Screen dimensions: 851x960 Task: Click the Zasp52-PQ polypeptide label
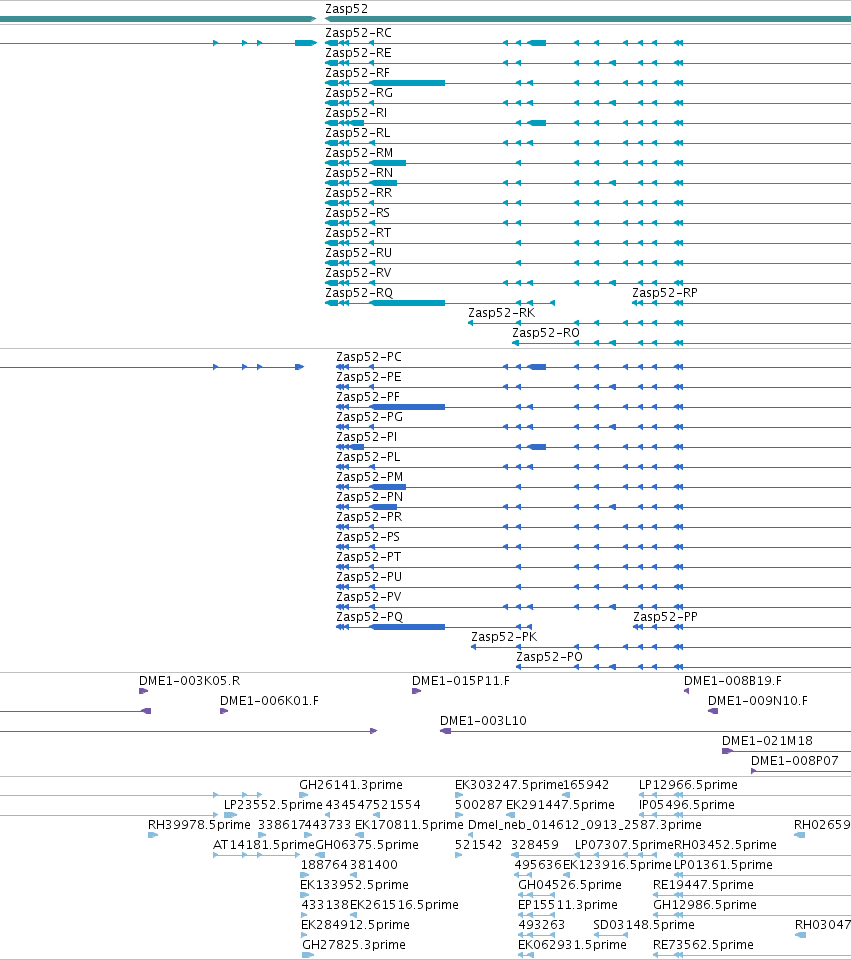pos(370,617)
